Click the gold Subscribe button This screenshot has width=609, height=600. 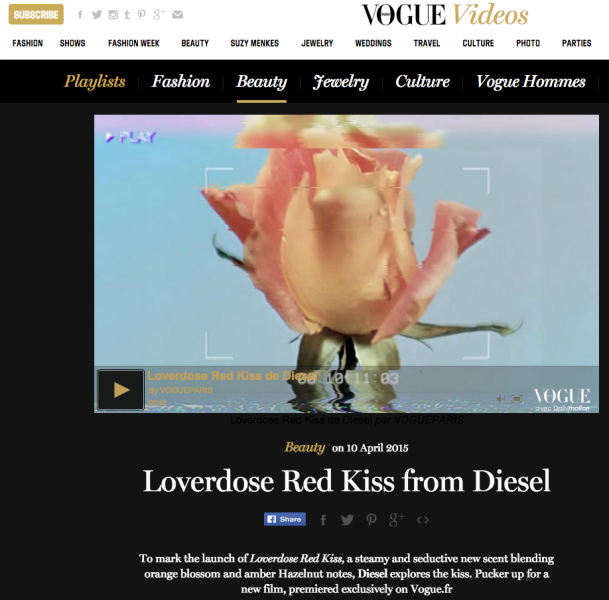pyautogui.click(x=36, y=15)
